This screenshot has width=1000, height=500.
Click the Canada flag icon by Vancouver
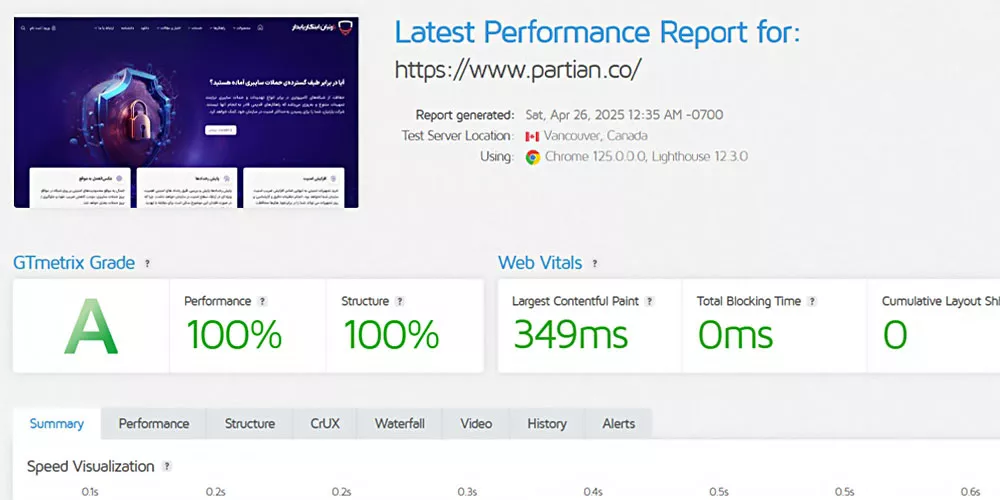pyautogui.click(x=532, y=136)
